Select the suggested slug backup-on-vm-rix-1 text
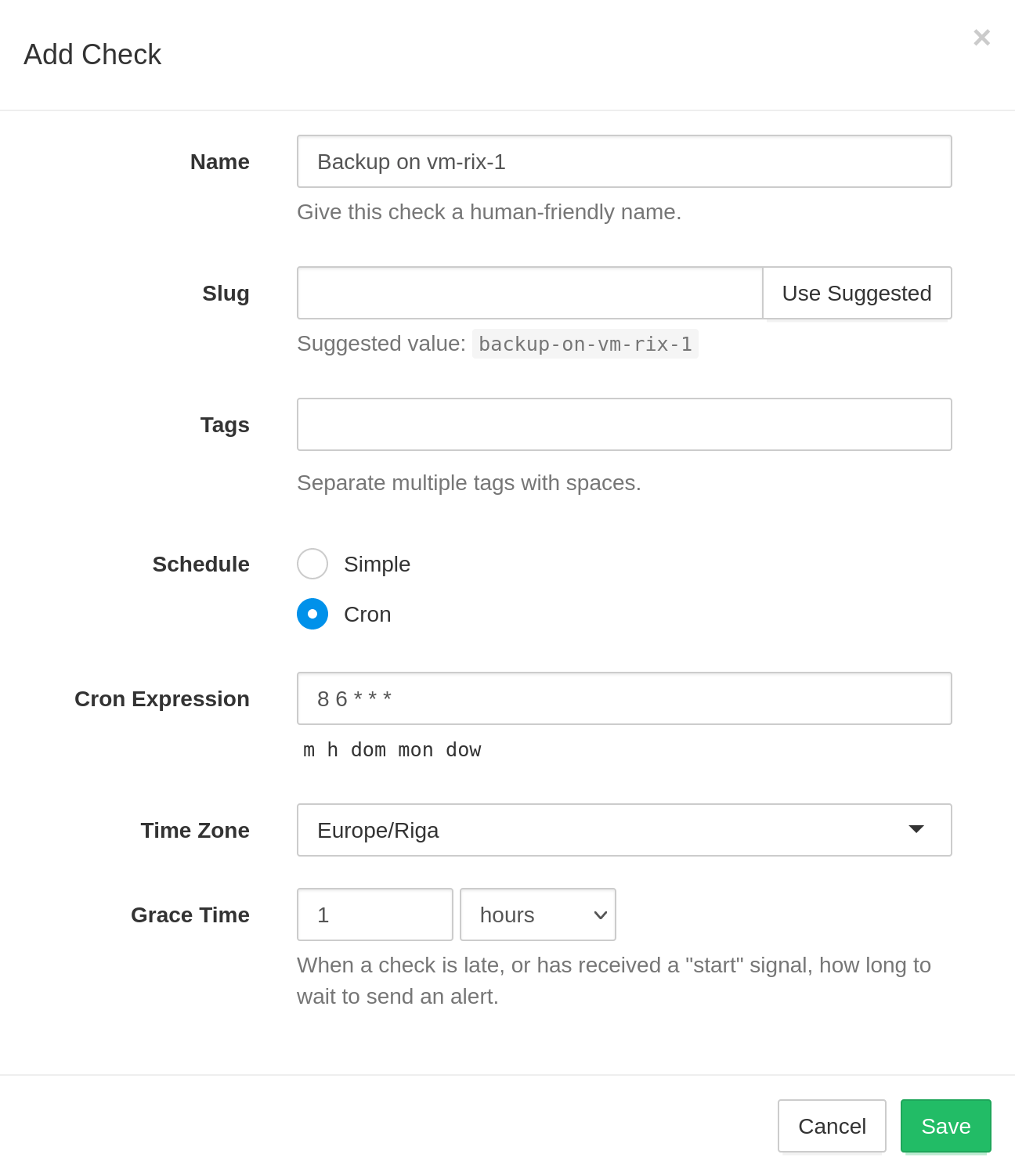Image resolution: width=1015 pixels, height=1176 pixels. [x=585, y=344]
